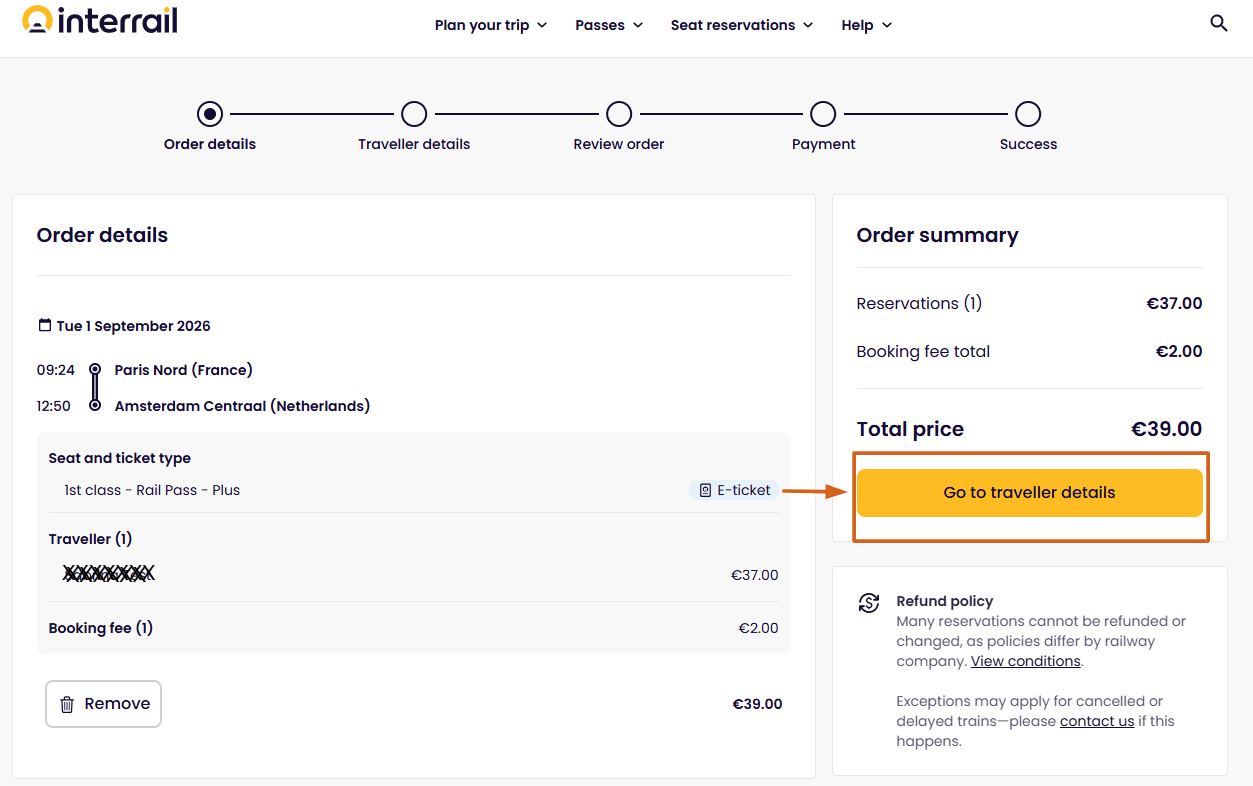Expand the Plan your trip menu
1253x786 pixels.
pyautogui.click(x=491, y=25)
